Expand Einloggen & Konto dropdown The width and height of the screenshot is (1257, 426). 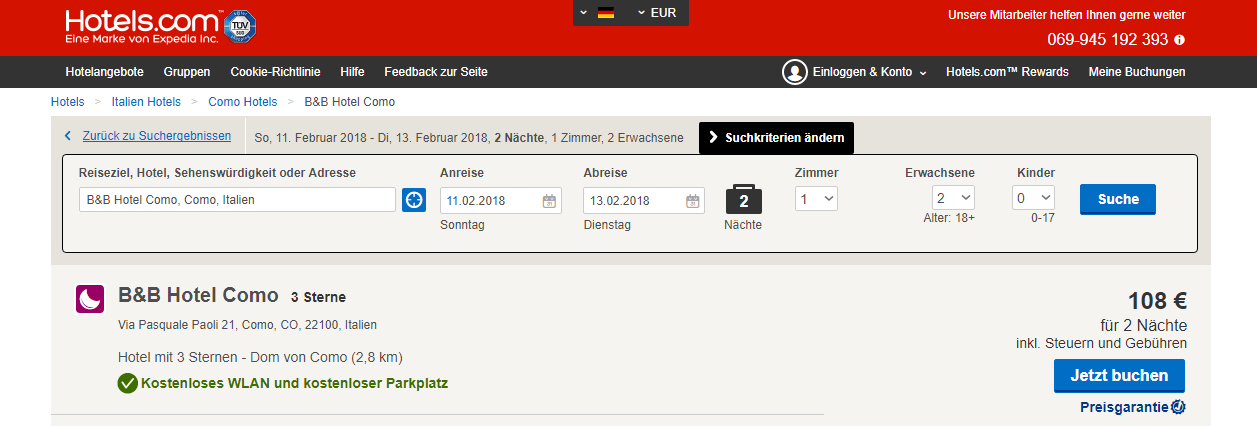click(869, 72)
